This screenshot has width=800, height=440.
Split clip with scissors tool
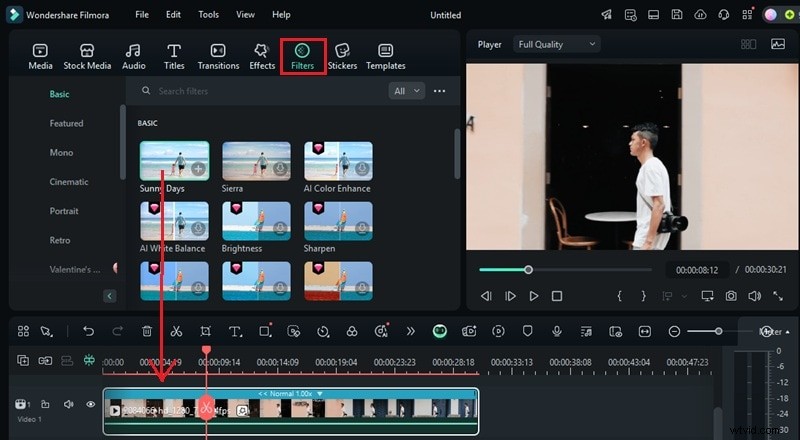(176, 331)
